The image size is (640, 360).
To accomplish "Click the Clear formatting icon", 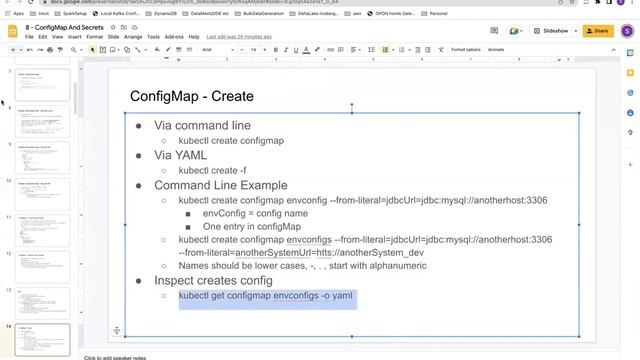I will pyautogui.click(x=441, y=50).
